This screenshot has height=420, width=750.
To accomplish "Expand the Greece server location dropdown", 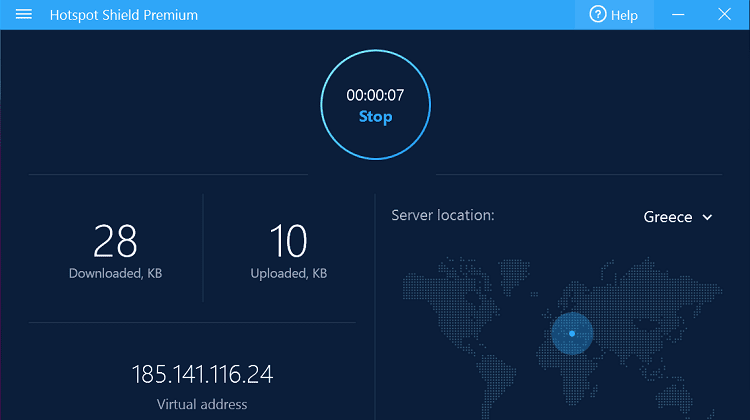I will [678, 217].
